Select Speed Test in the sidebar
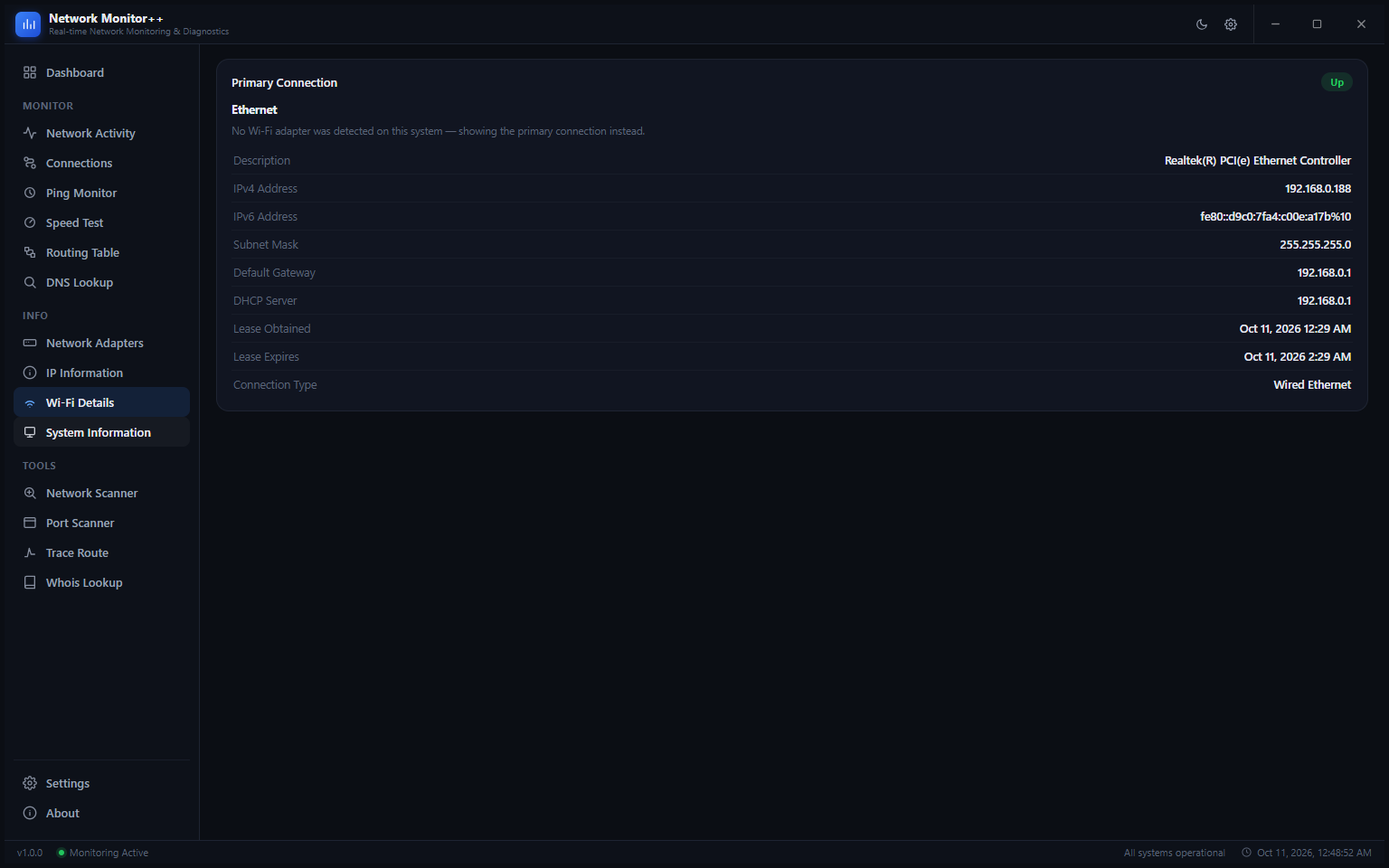The height and width of the screenshot is (868, 1389). (101, 222)
